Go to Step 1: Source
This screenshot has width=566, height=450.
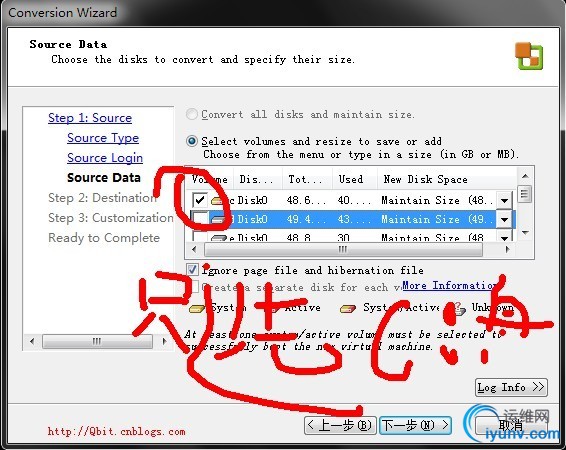tap(90, 118)
